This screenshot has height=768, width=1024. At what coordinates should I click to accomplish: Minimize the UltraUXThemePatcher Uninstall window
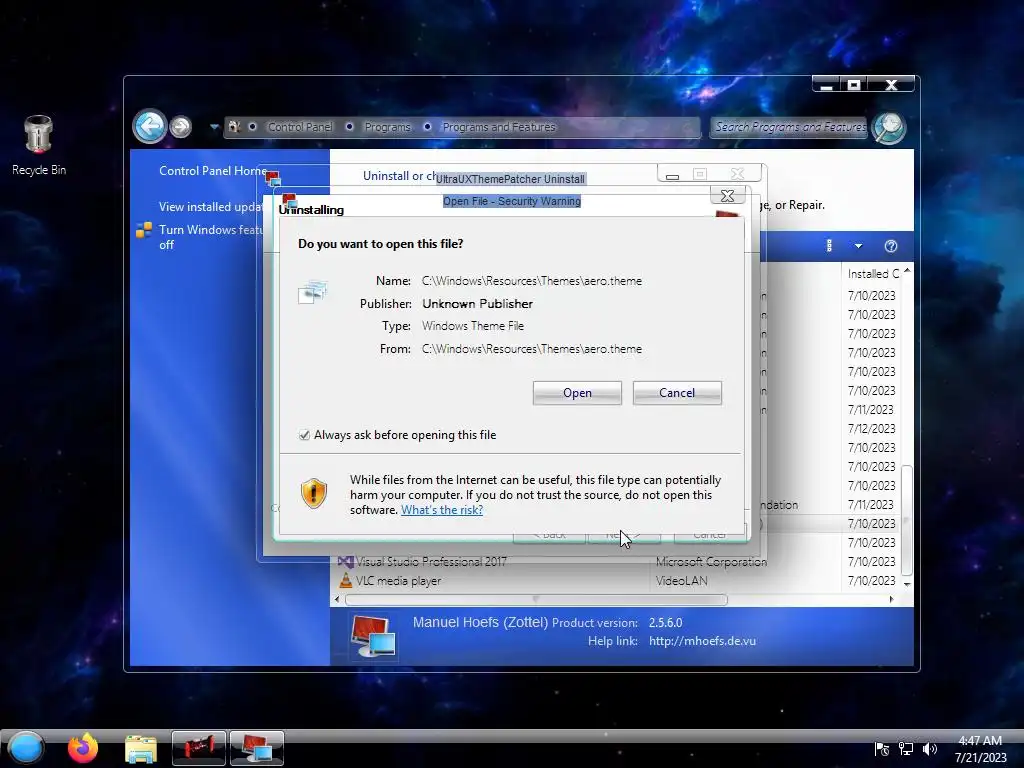tap(672, 174)
